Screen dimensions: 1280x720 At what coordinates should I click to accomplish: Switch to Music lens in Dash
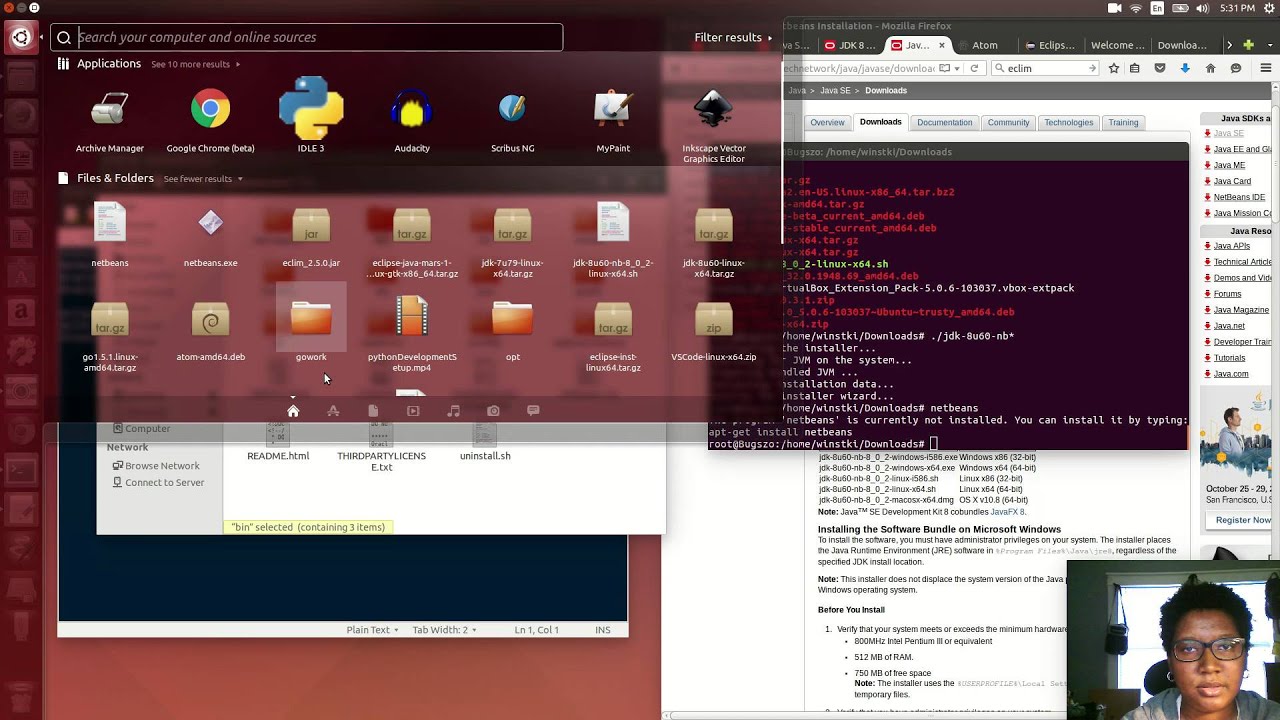coord(453,411)
